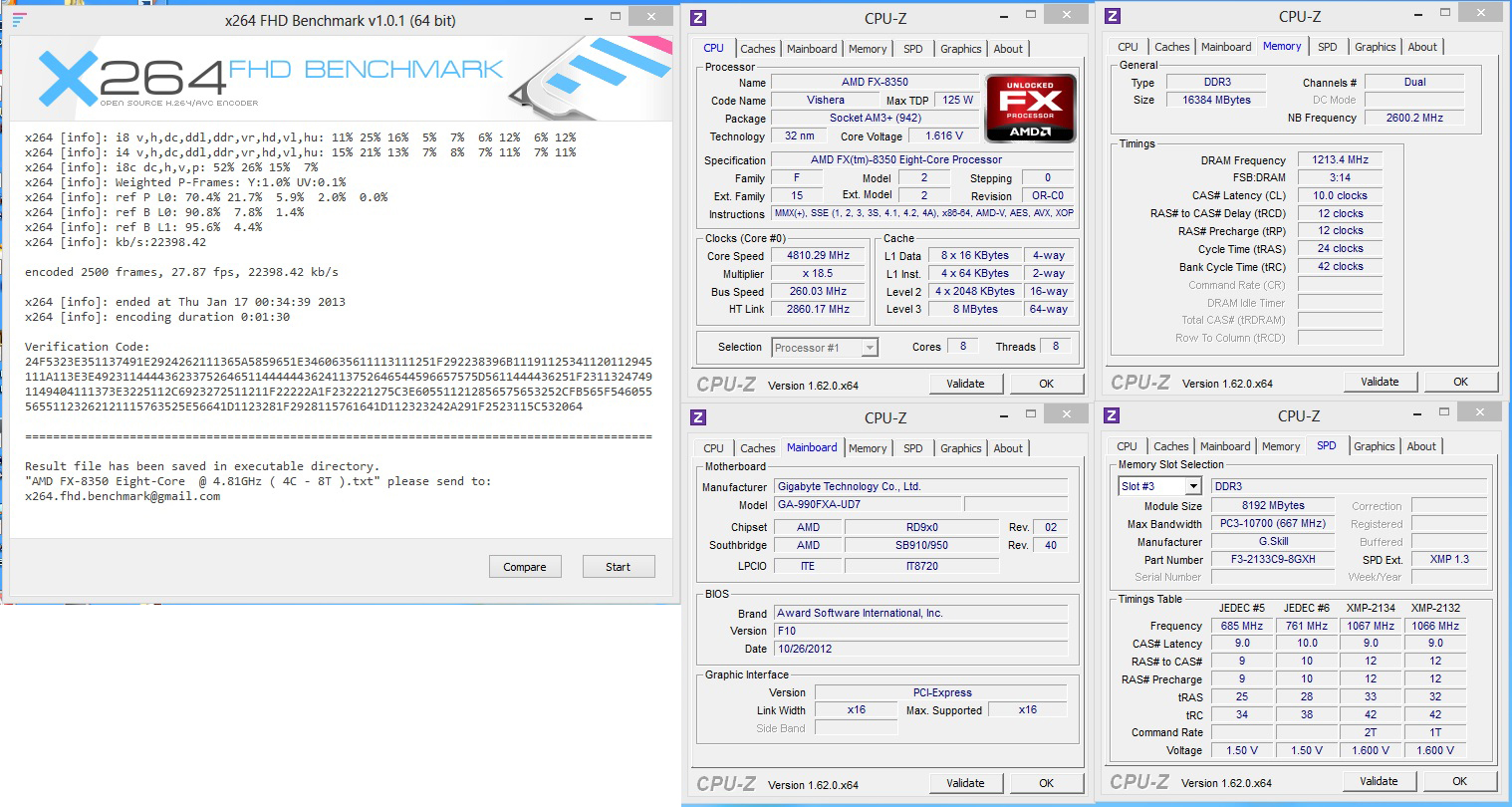This screenshot has height=807, width=1512.
Task: Click the mainboard Model field 'GA-990FXA-UD7'
Action: click(x=868, y=504)
